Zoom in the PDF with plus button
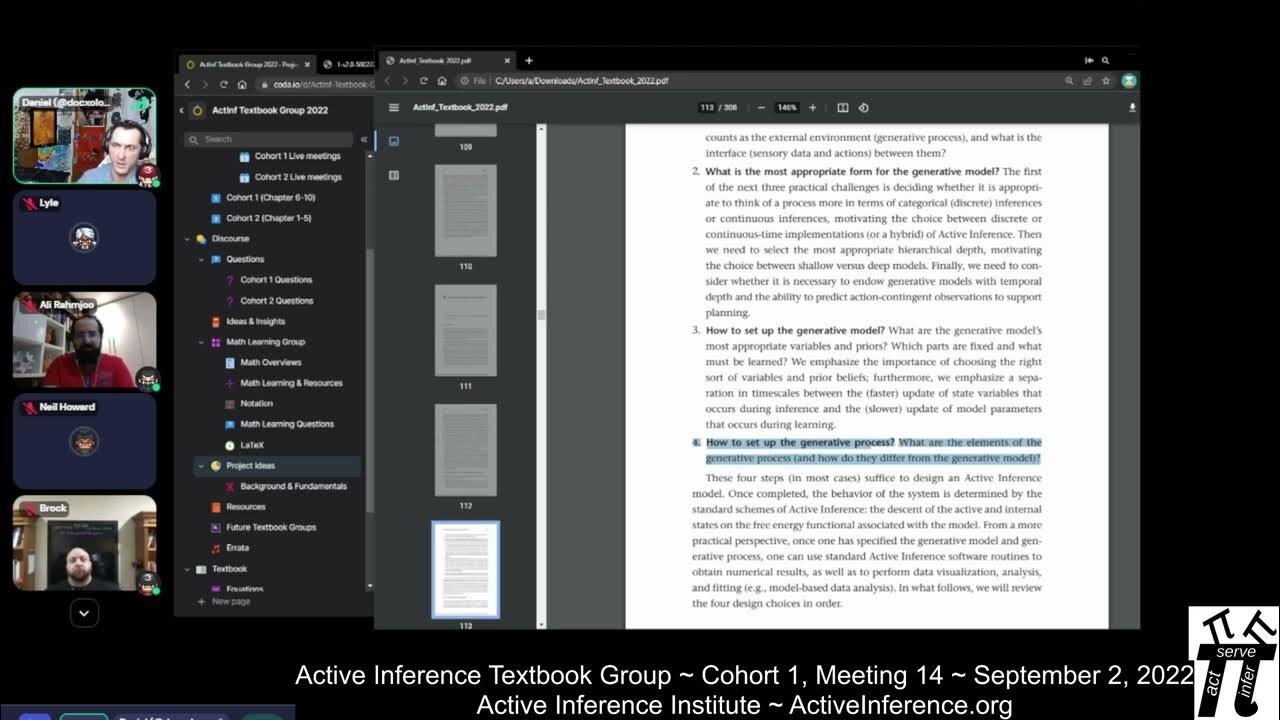This screenshot has height=720, width=1280. pyautogui.click(x=812, y=107)
